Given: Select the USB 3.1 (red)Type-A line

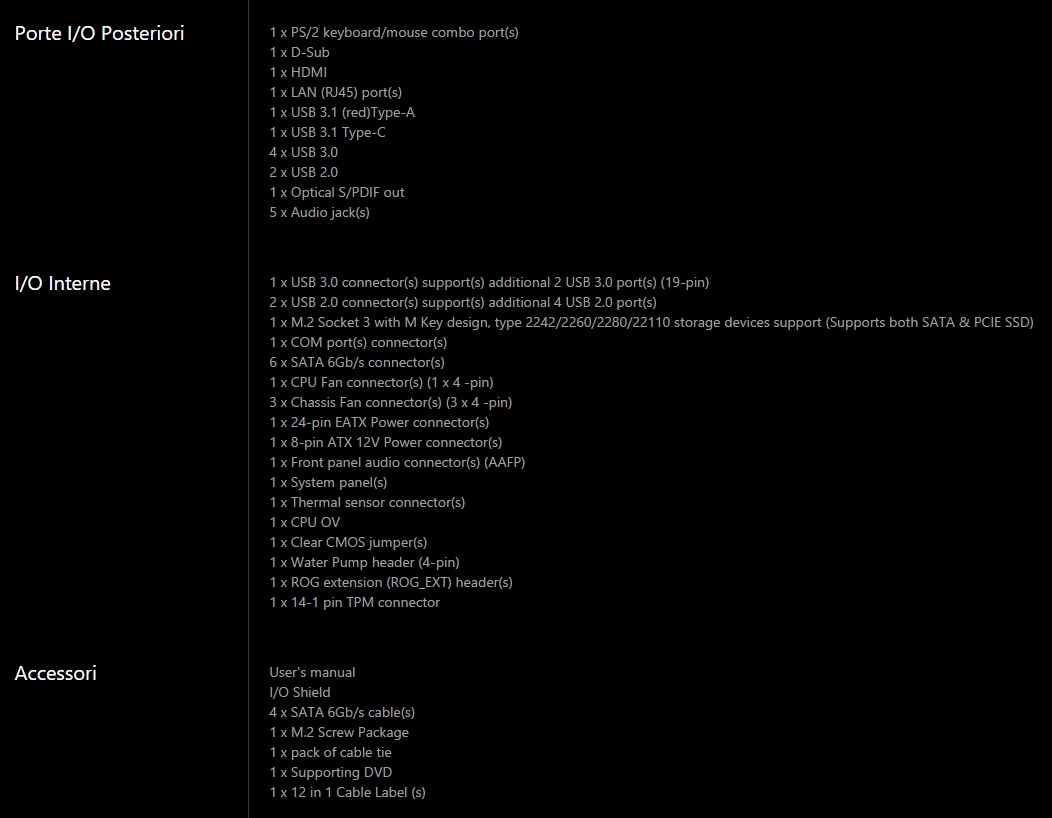Looking at the screenshot, I should click(x=341, y=112).
